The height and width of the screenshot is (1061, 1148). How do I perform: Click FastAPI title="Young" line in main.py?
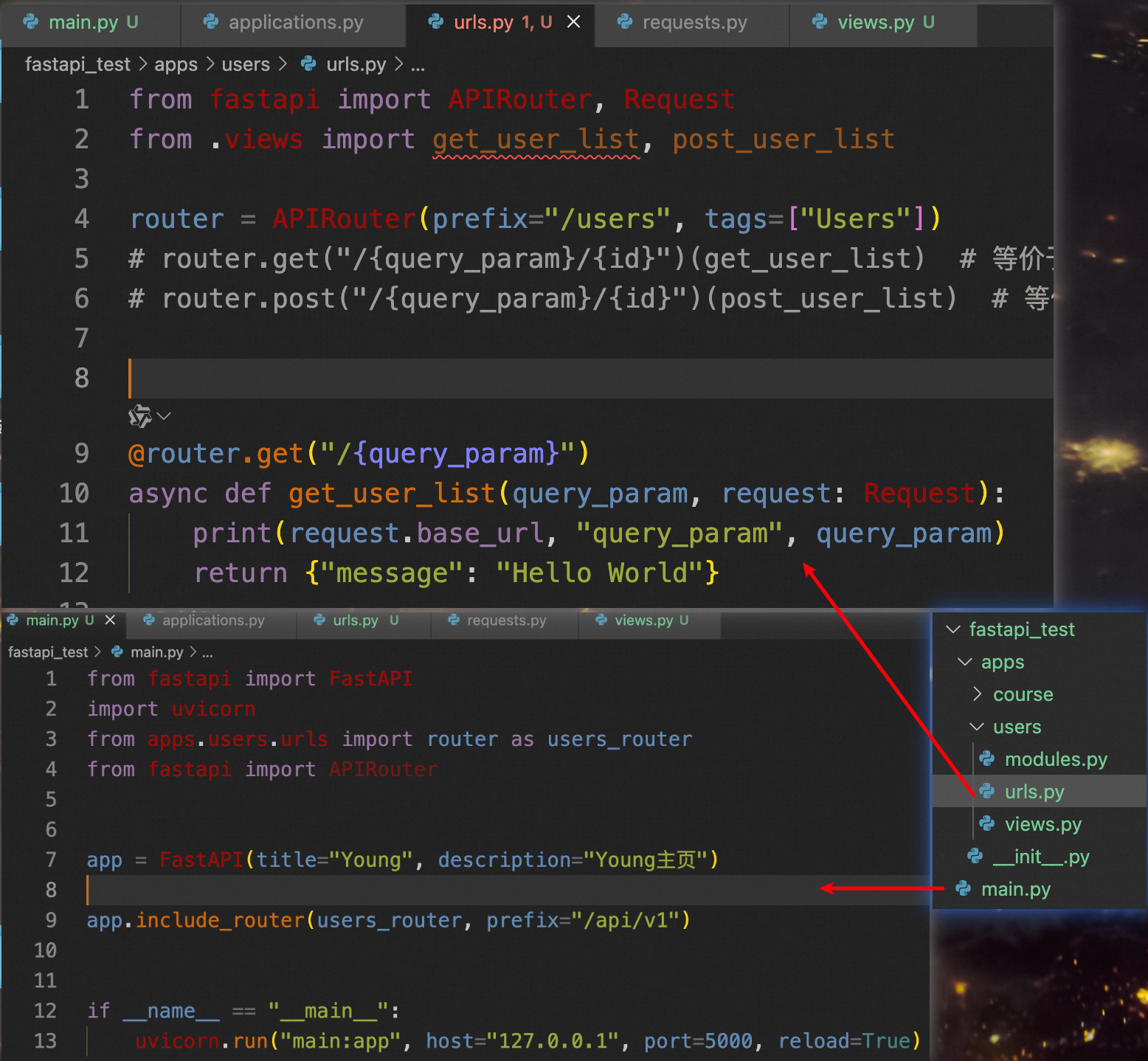[x=403, y=860]
